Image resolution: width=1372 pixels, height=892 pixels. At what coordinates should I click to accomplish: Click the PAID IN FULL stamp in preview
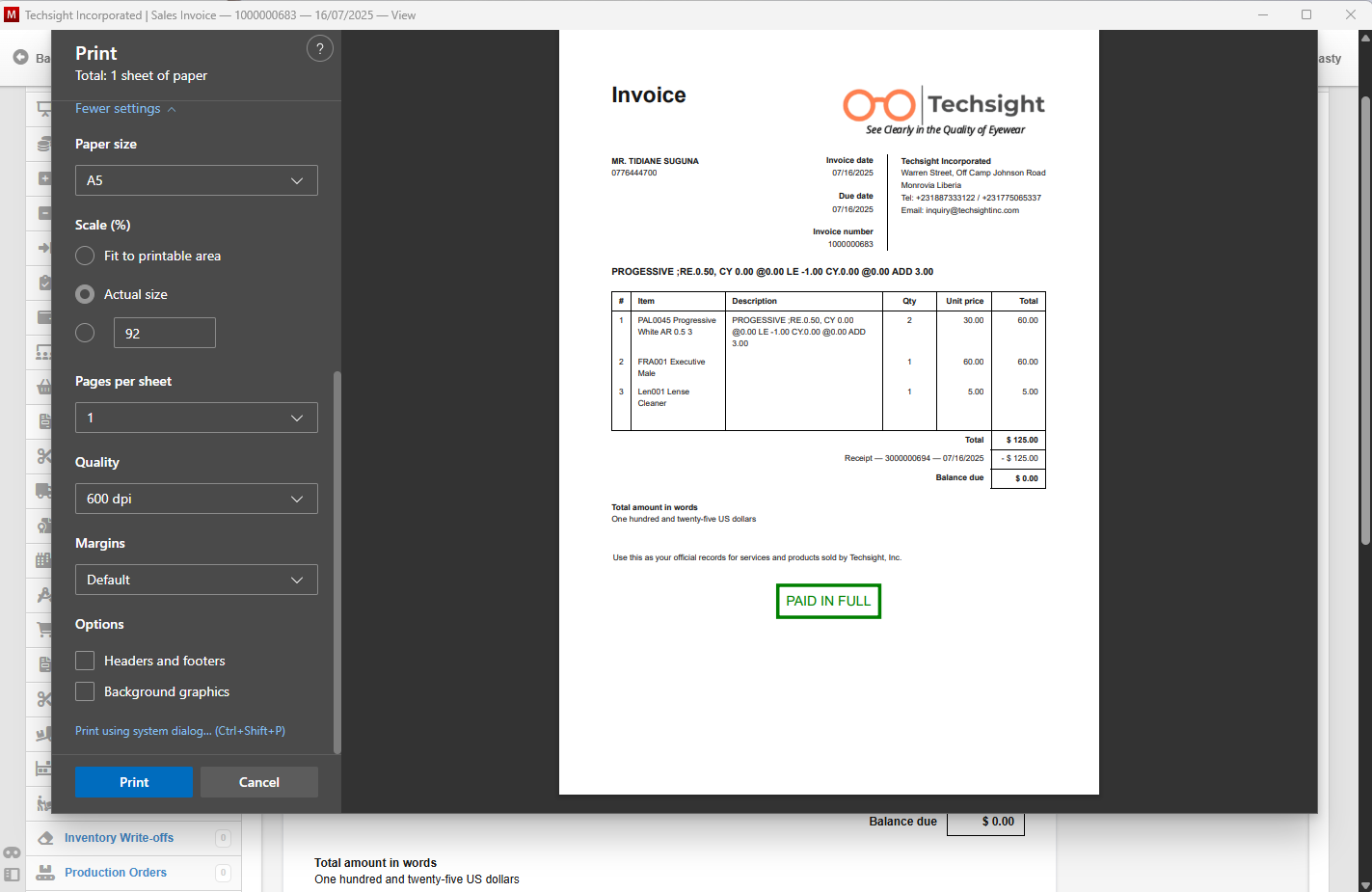[828, 601]
